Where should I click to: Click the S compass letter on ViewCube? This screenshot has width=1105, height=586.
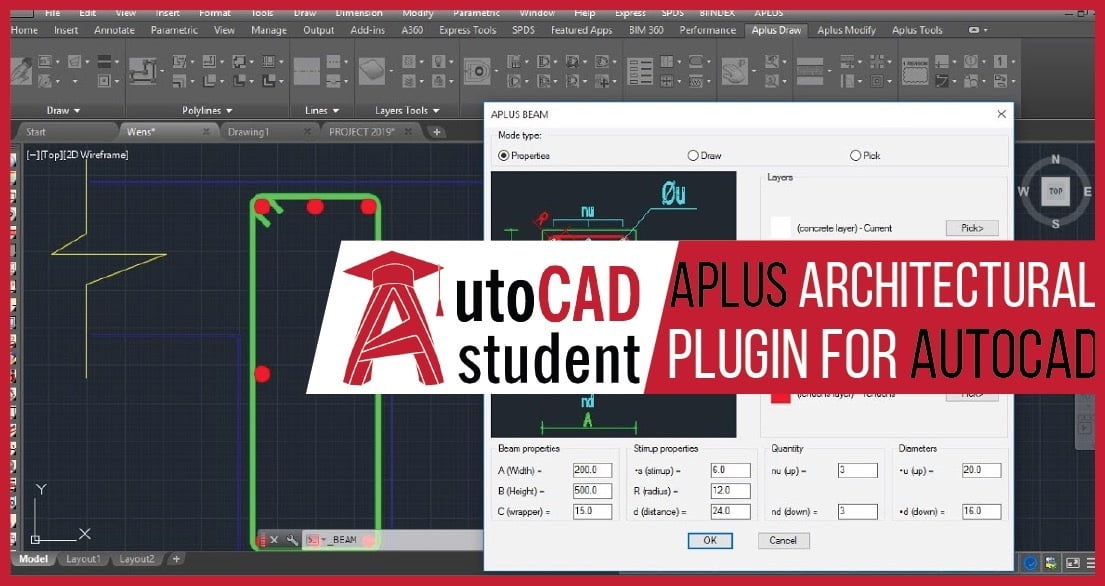pyautogui.click(x=1055, y=224)
